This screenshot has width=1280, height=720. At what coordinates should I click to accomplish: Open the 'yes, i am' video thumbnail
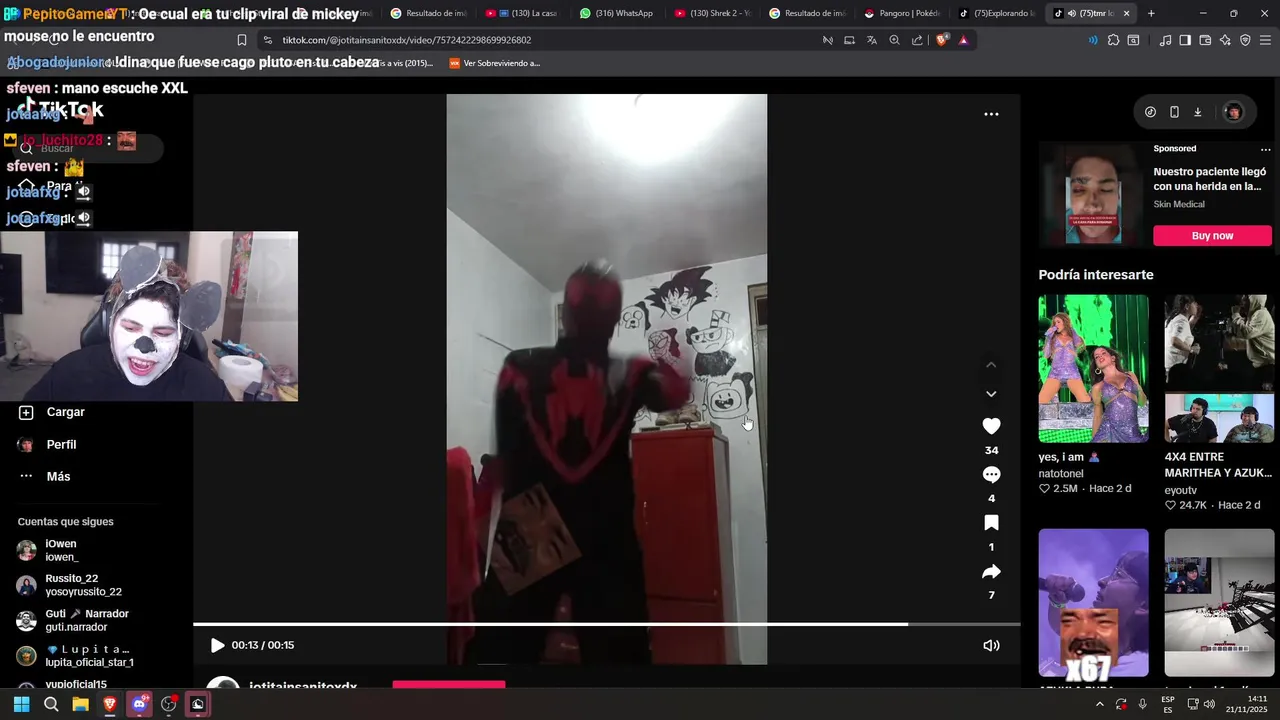(x=1093, y=368)
